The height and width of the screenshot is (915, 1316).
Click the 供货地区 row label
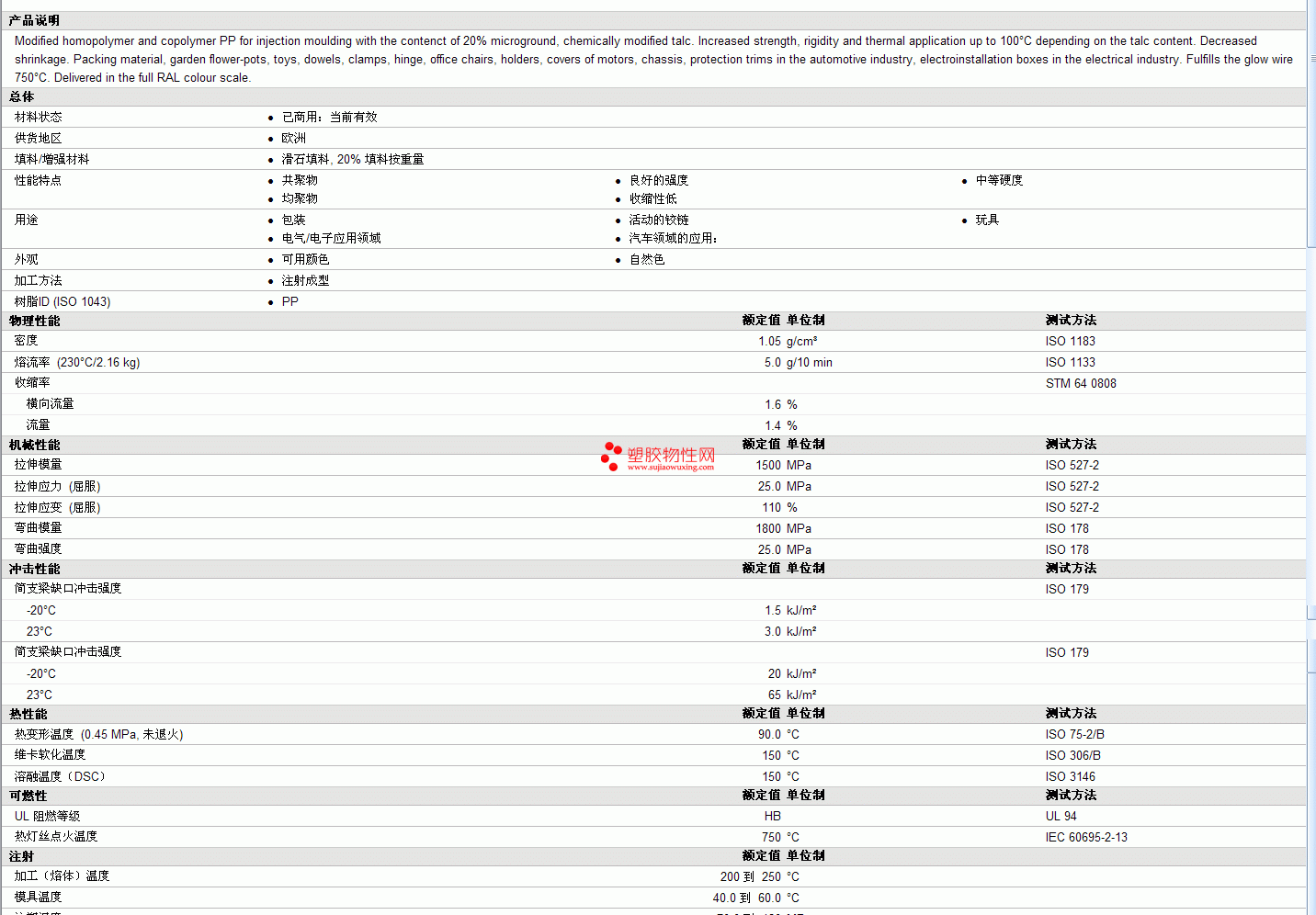39,138
